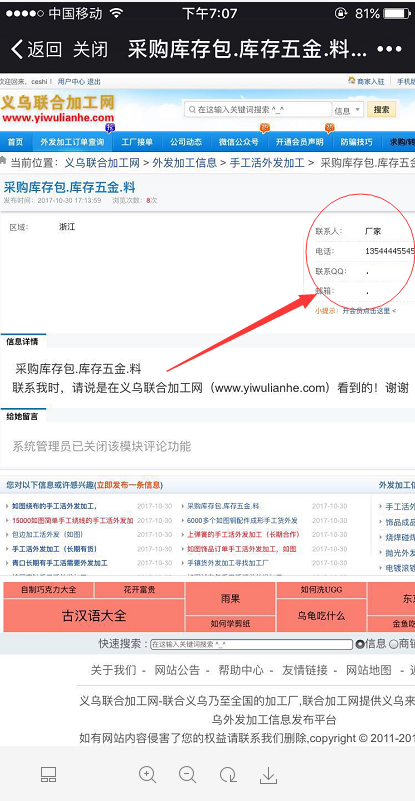
Task: Click the 如何学剪纸 ad tile
Action: point(230,624)
